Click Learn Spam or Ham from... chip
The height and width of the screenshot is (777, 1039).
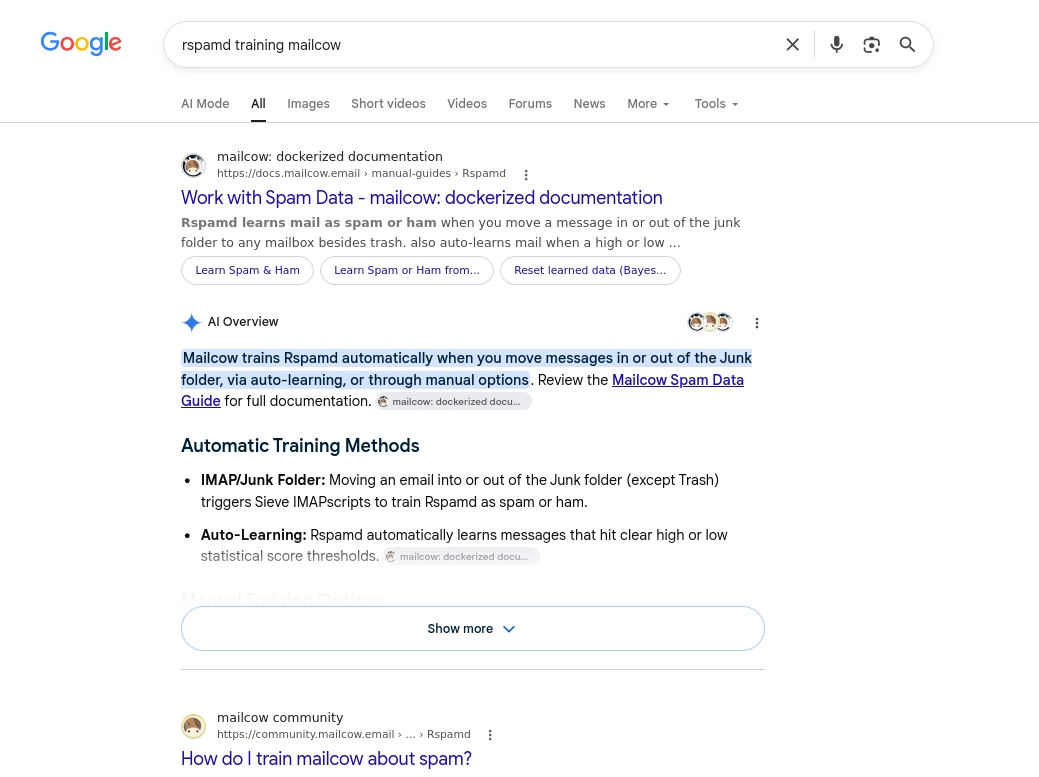tap(407, 270)
